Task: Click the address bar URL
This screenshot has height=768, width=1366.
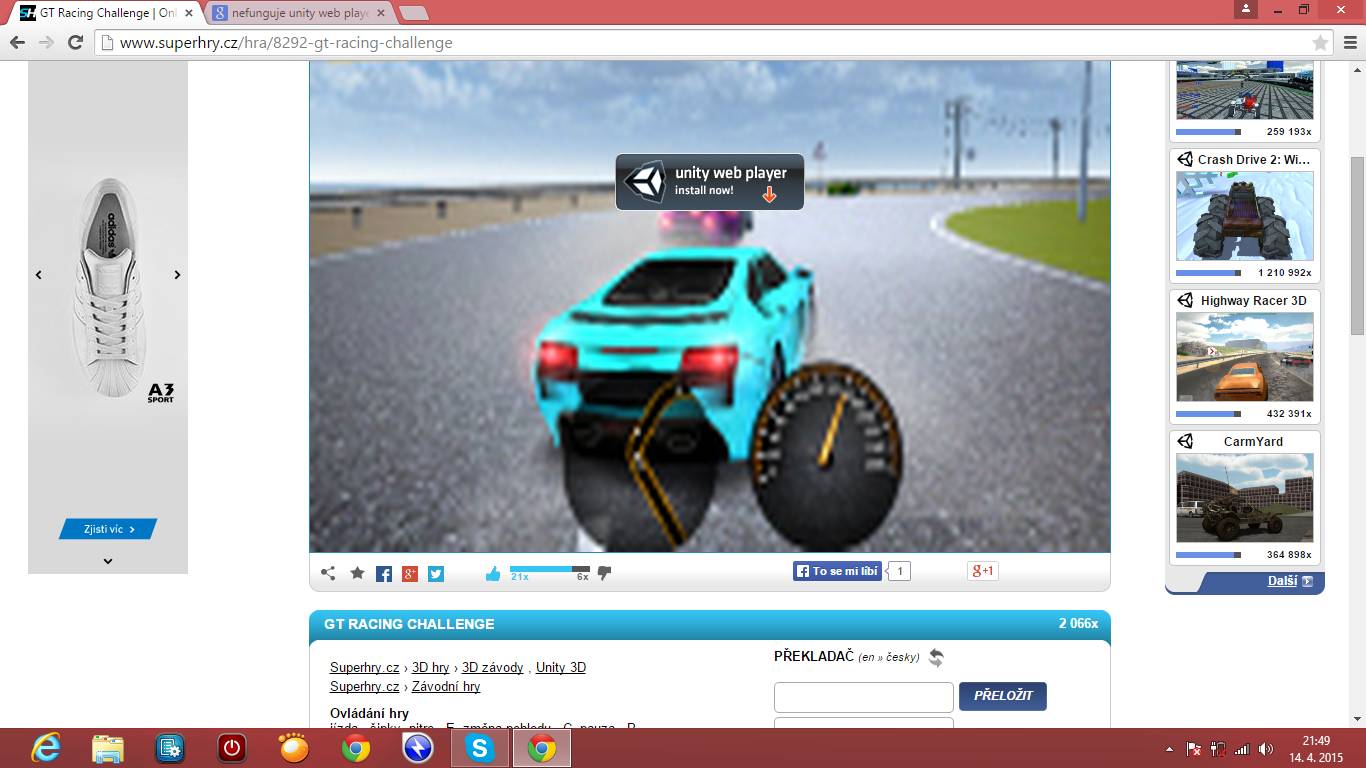Action: (286, 43)
